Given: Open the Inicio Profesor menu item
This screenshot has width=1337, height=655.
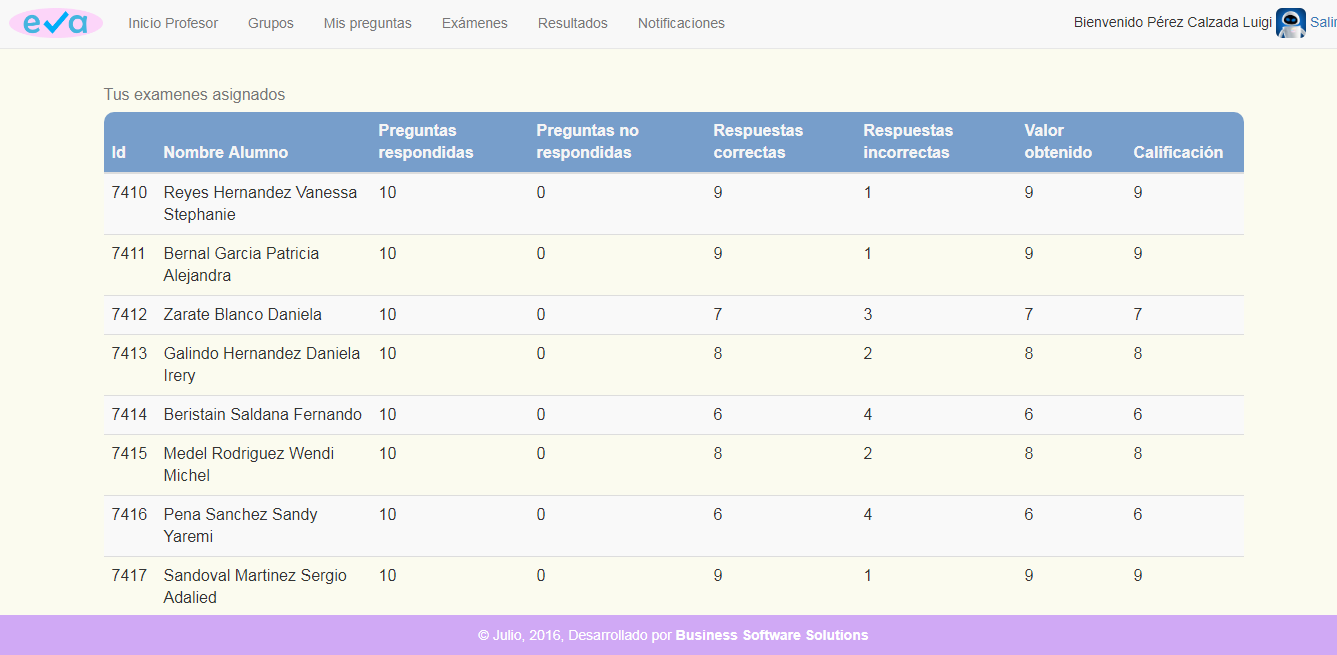Looking at the screenshot, I should pyautogui.click(x=172, y=22).
